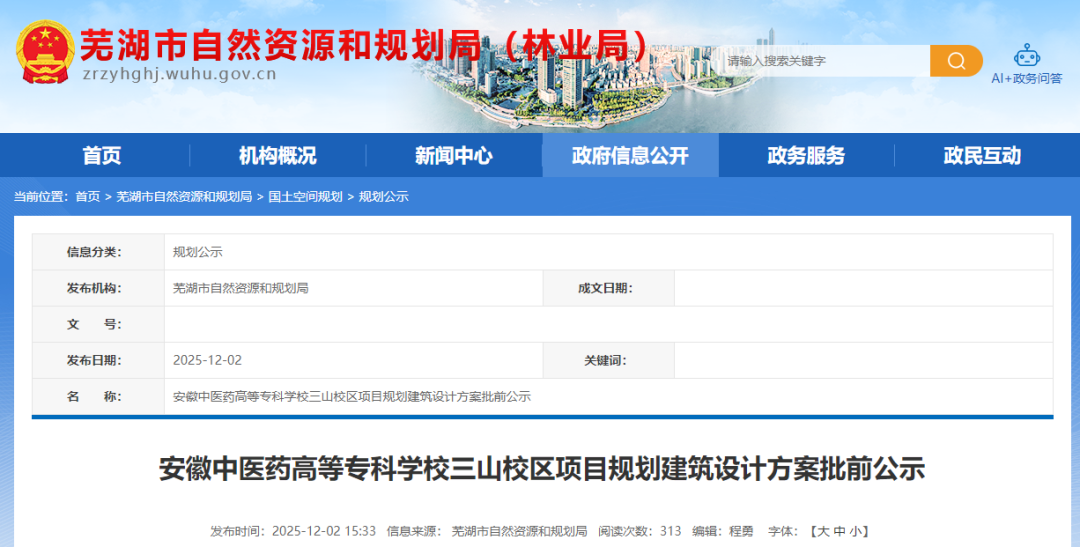Image resolution: width=1080 pixels, height=547 pixels.
Task: Open 芜湖市自然资源和规划局 breadcrumb link
Action: tap(184, 197)
